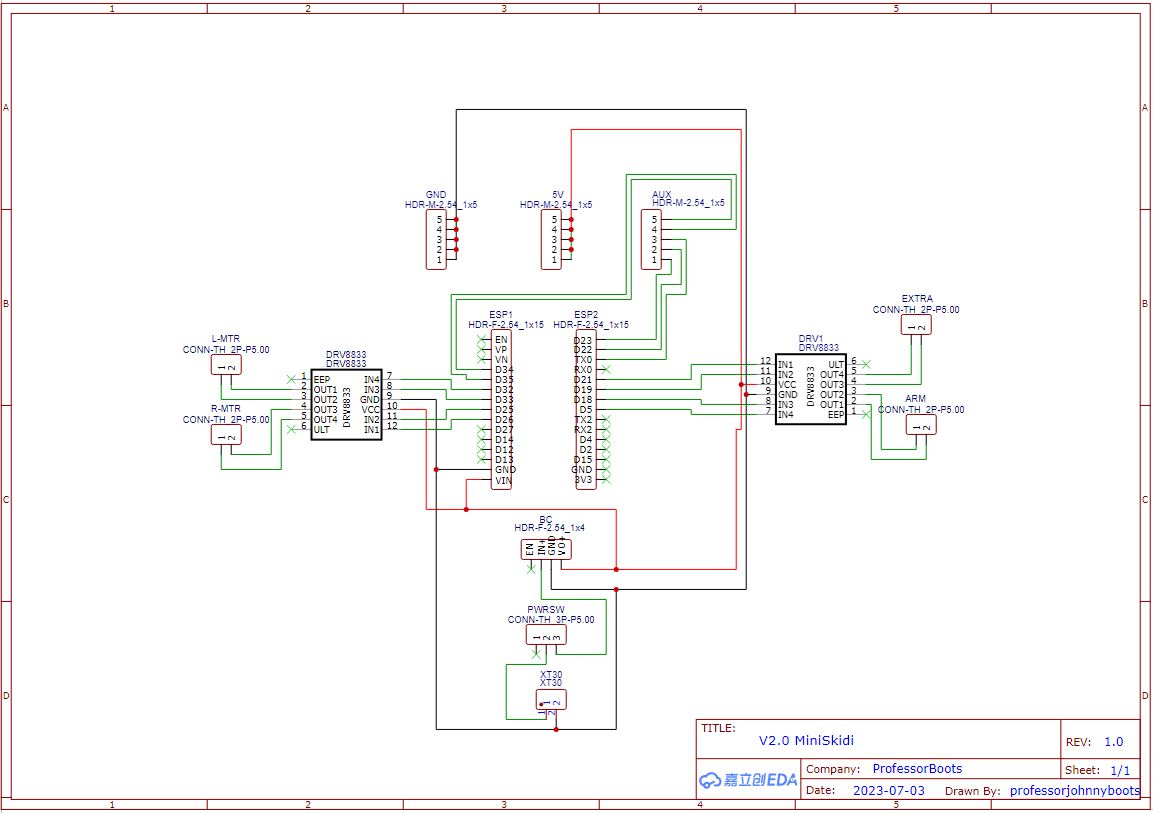Click the GND 1x5 header symbol

click(435, 239)
